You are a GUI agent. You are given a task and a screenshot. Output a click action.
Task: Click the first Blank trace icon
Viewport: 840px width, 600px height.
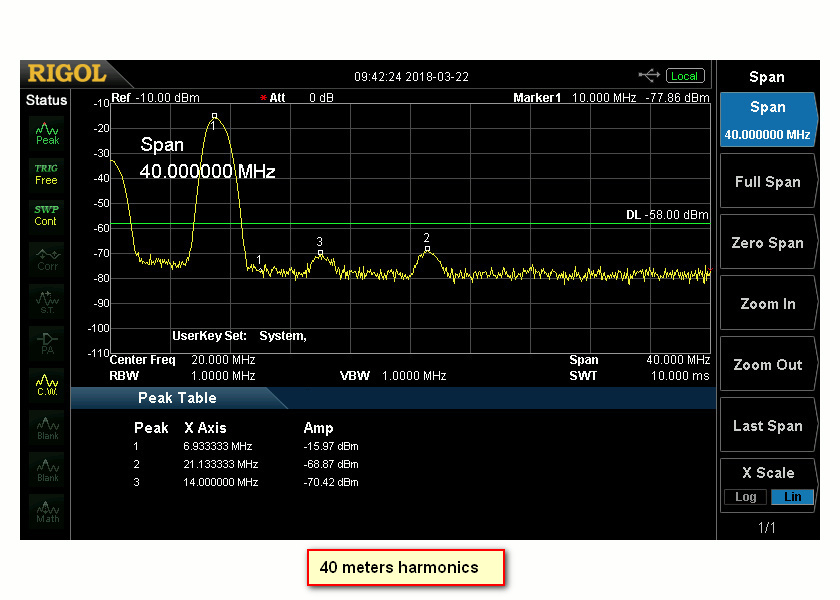pos(47,428)
